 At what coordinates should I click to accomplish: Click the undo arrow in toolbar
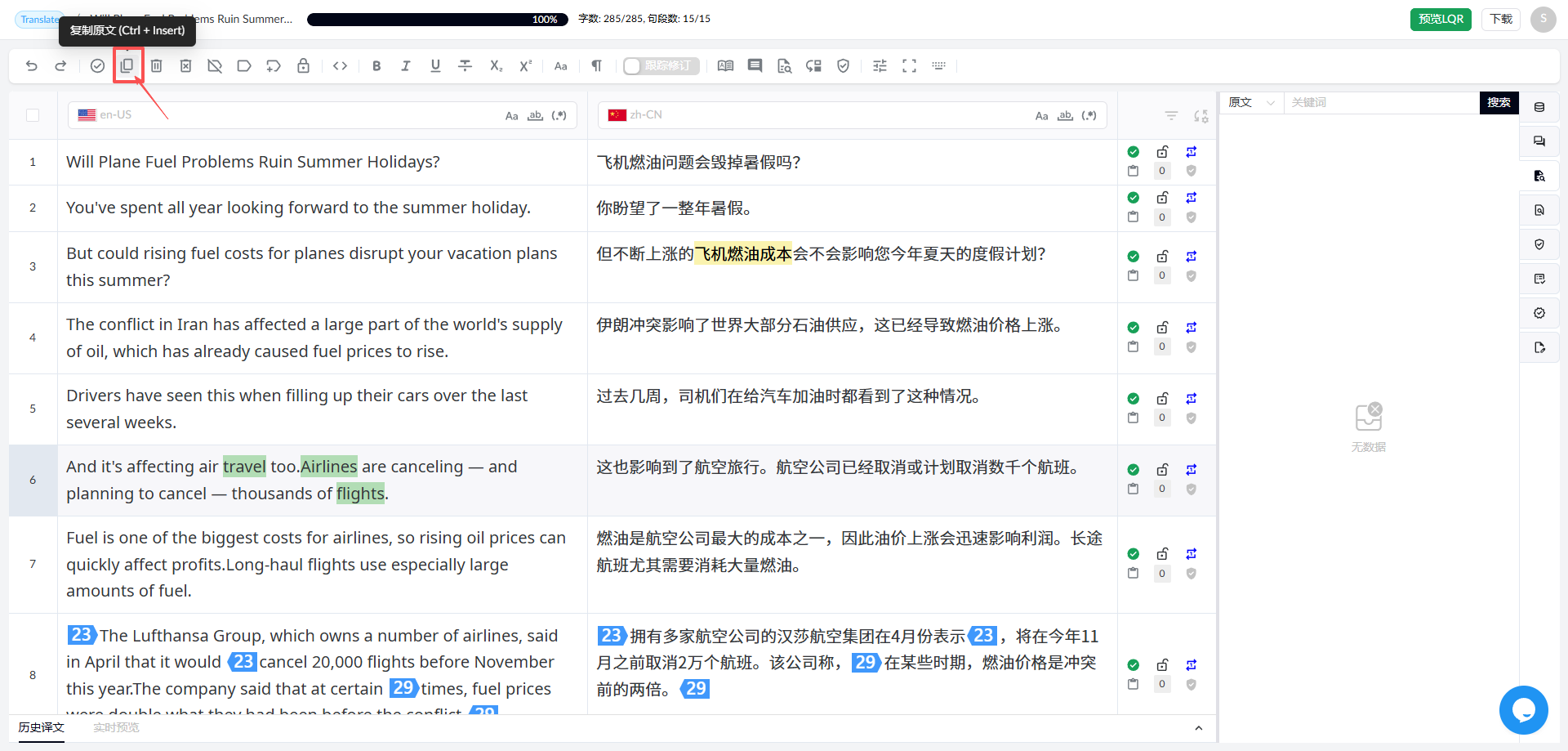pos(32,66)
